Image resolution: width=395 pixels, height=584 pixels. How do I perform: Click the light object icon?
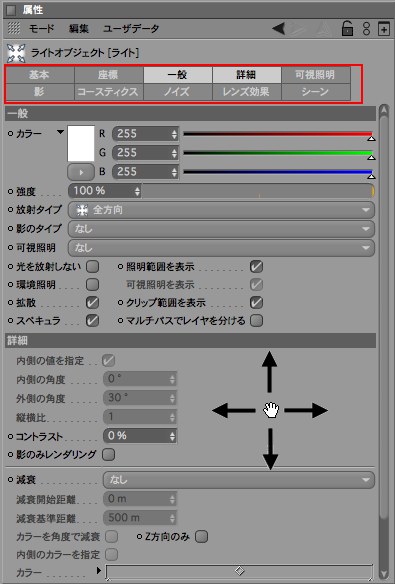click(x=16, y=53)
